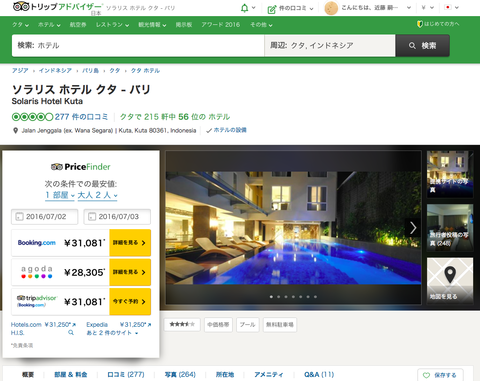Click the H.I.S. magnifier icon
The height and width of the screenshot is (381, 480).
point(71,333)
